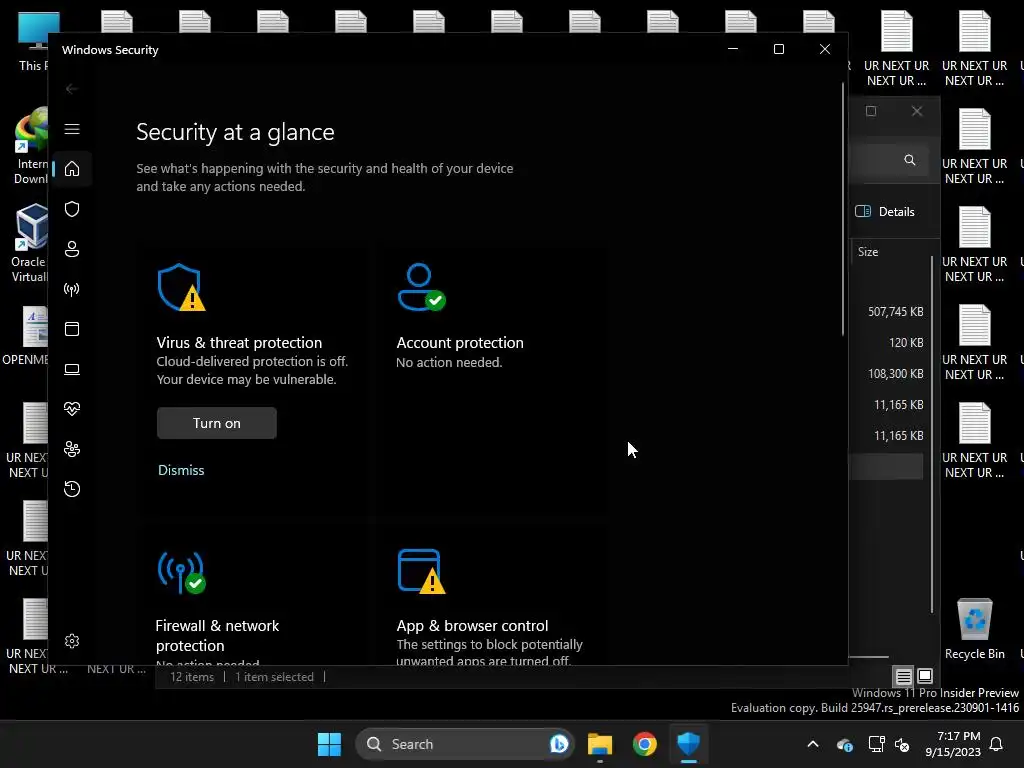The height and width of the screenshot is (768, 1024).
Task: Click search icon in File Explorer window
Action: pos(910,160)
